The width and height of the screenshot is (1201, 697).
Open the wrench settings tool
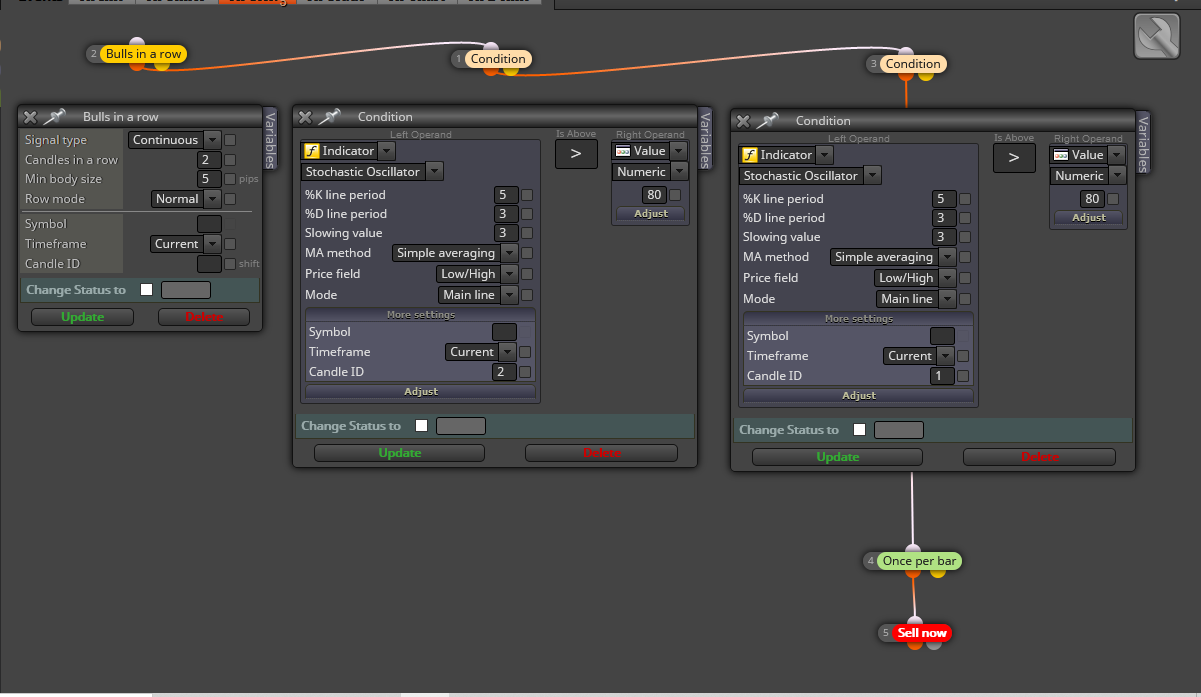pos(1158,37)
